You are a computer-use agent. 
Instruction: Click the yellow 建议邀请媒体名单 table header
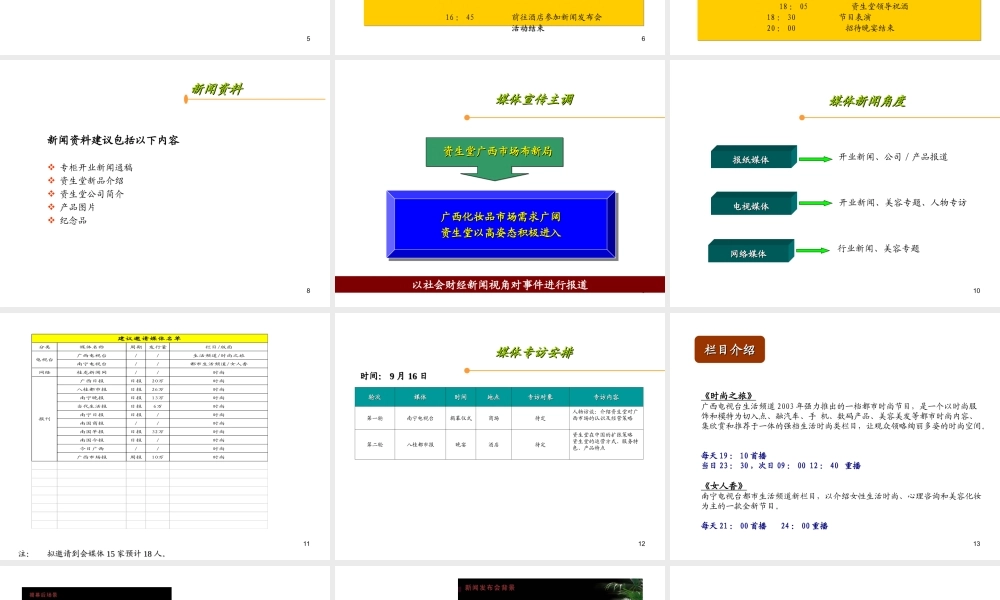point(150,340)
